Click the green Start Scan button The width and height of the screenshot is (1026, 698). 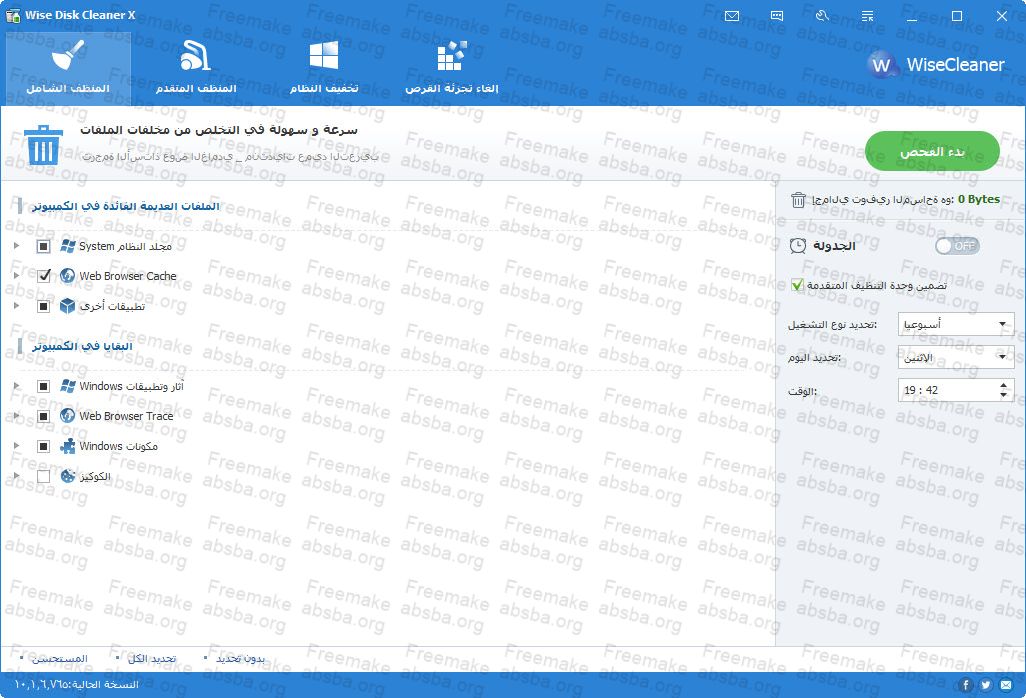(932, 151)
